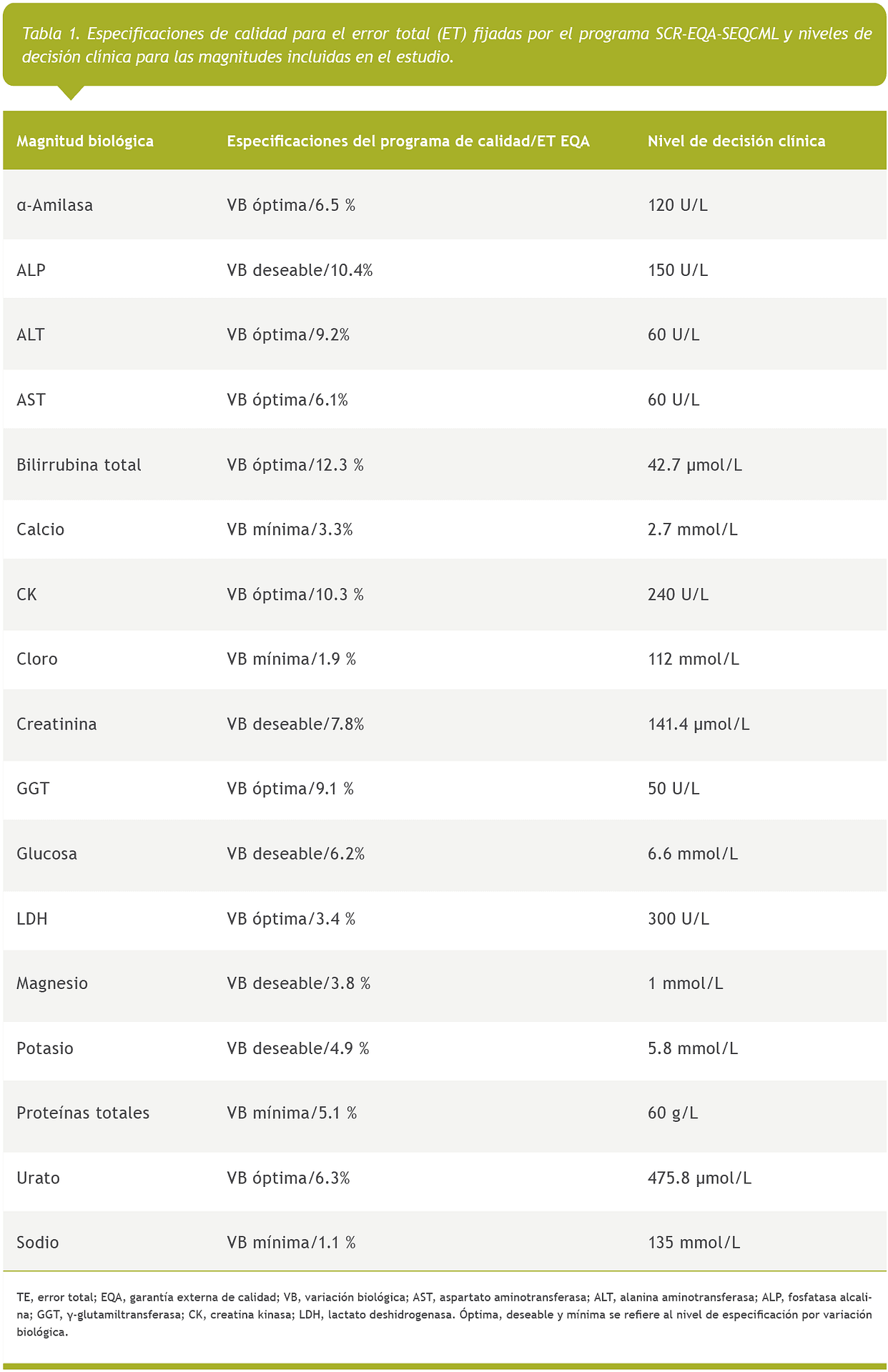Click the ALT row label
This screenshot has height=1372, width=888.
point(31,334)
